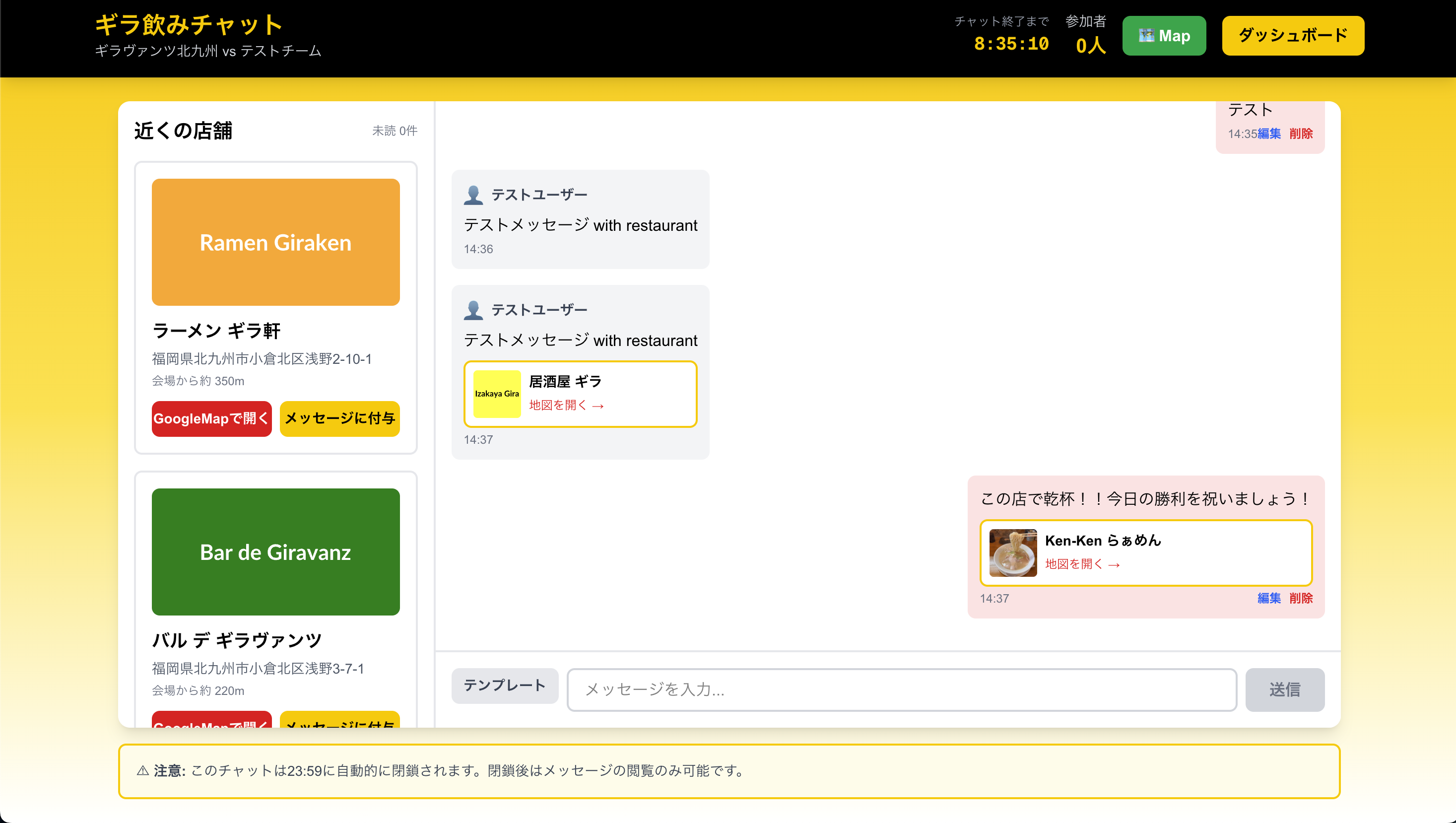Viewport: 1456px width, 823px height.
Task: Edit the テスト message at 14:35
Action: (x=1269, y=134)
